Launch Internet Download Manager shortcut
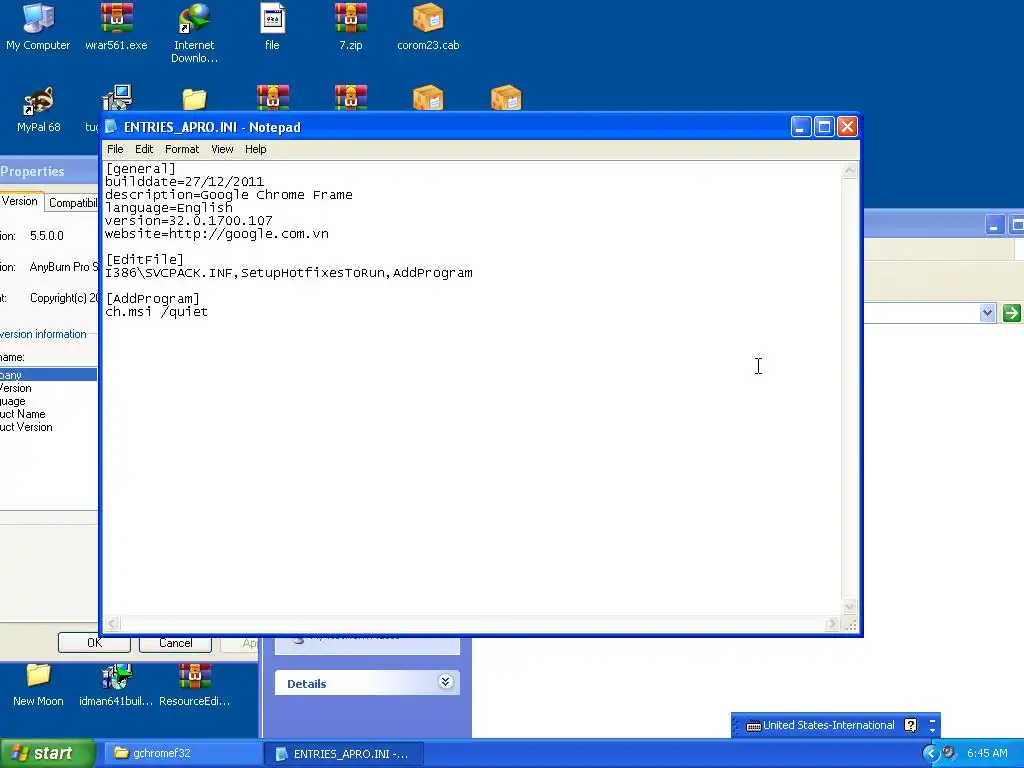 click(194, 33)
